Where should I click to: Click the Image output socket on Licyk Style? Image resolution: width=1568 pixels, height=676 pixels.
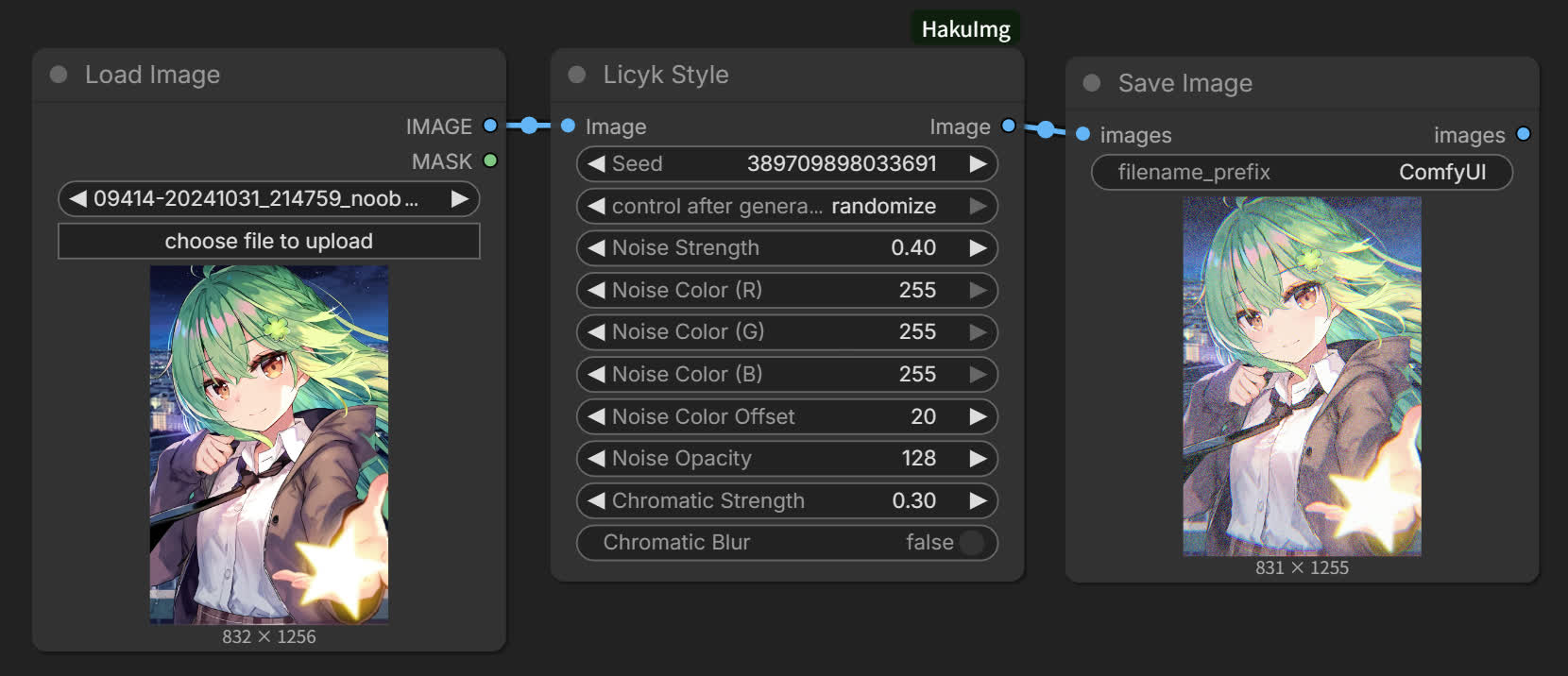coord(1009,126)
